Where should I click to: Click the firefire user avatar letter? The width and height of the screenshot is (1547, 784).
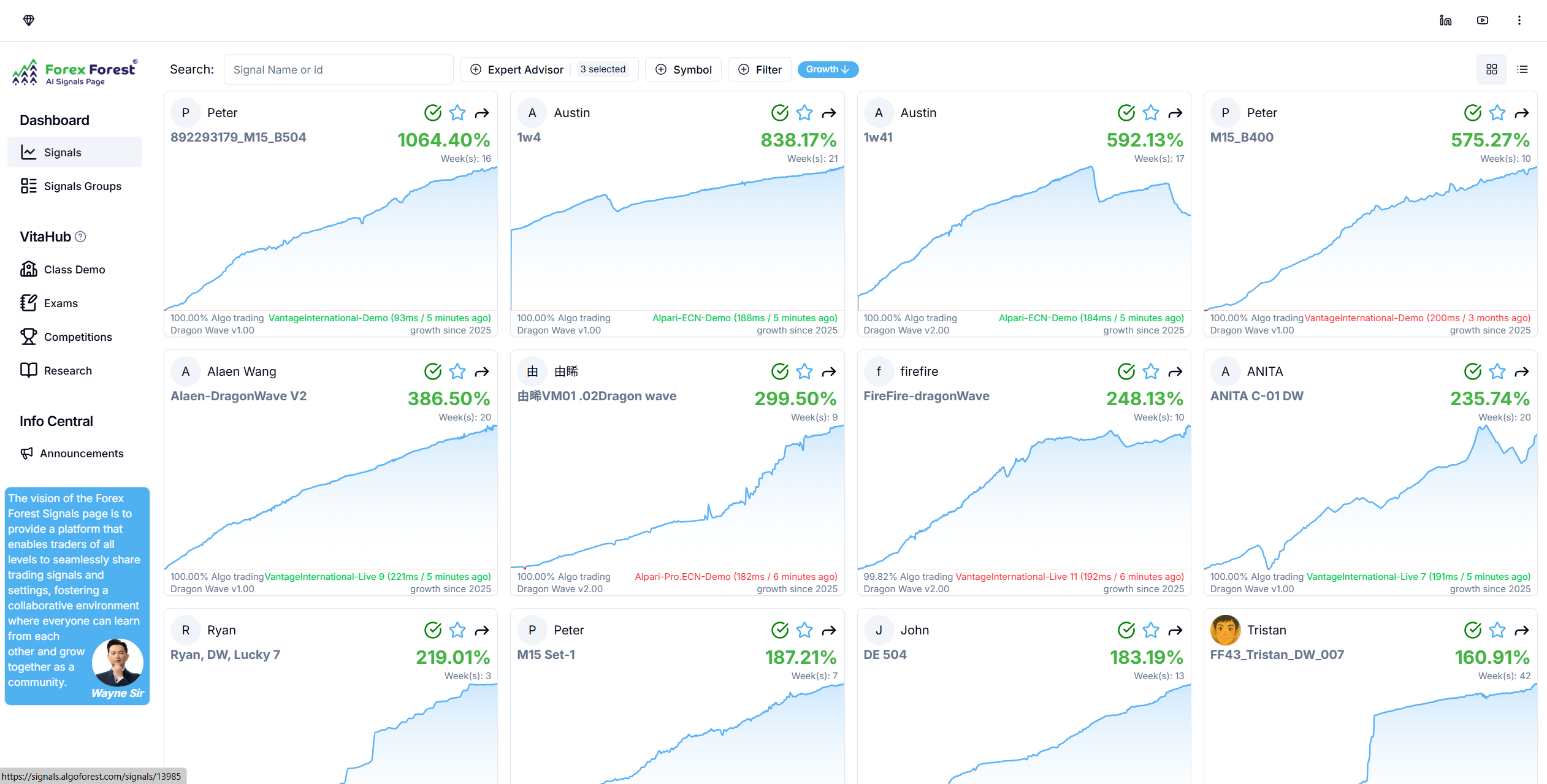879,371
